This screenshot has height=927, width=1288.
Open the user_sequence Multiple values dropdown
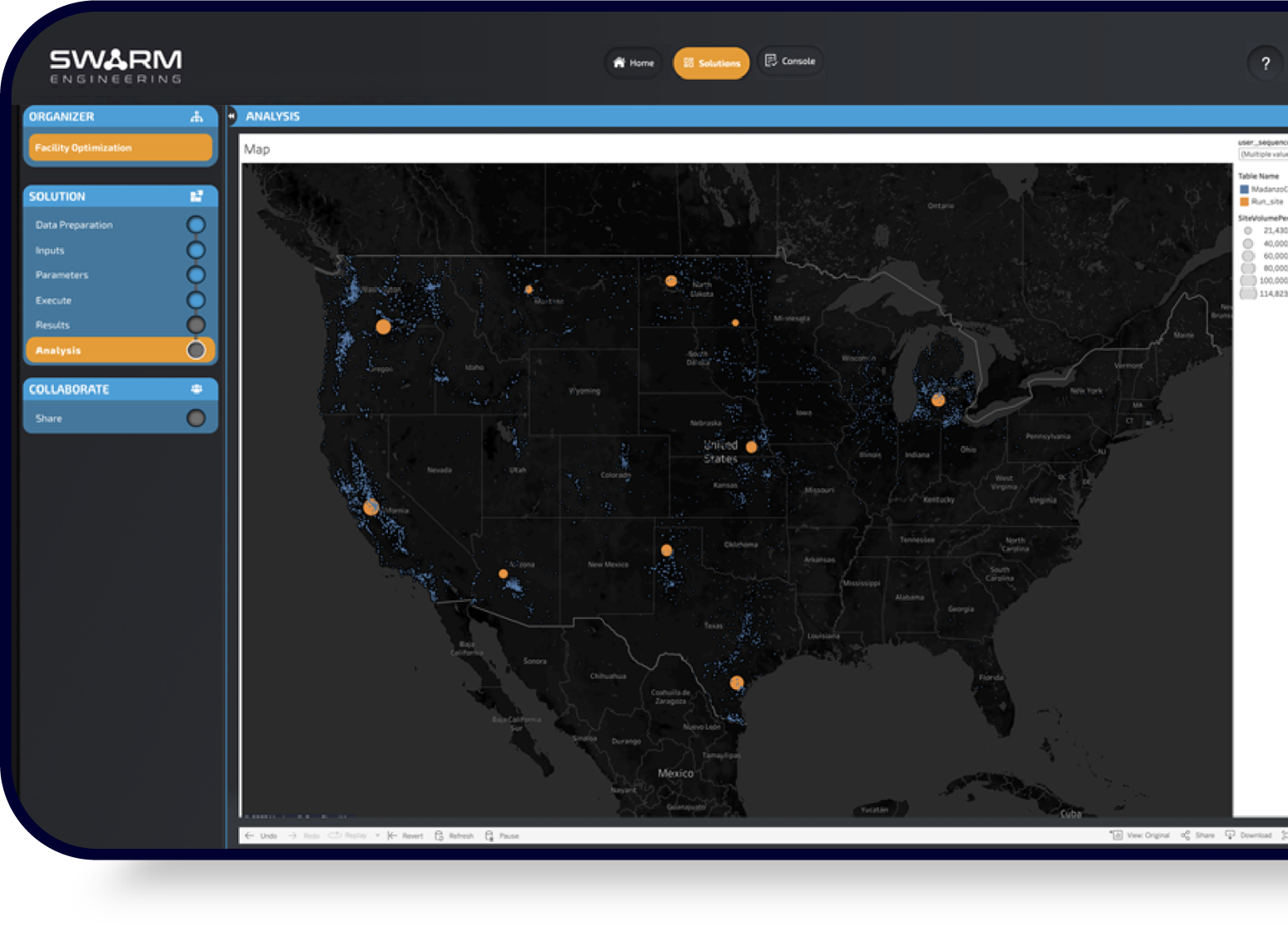coord(1263,154)
